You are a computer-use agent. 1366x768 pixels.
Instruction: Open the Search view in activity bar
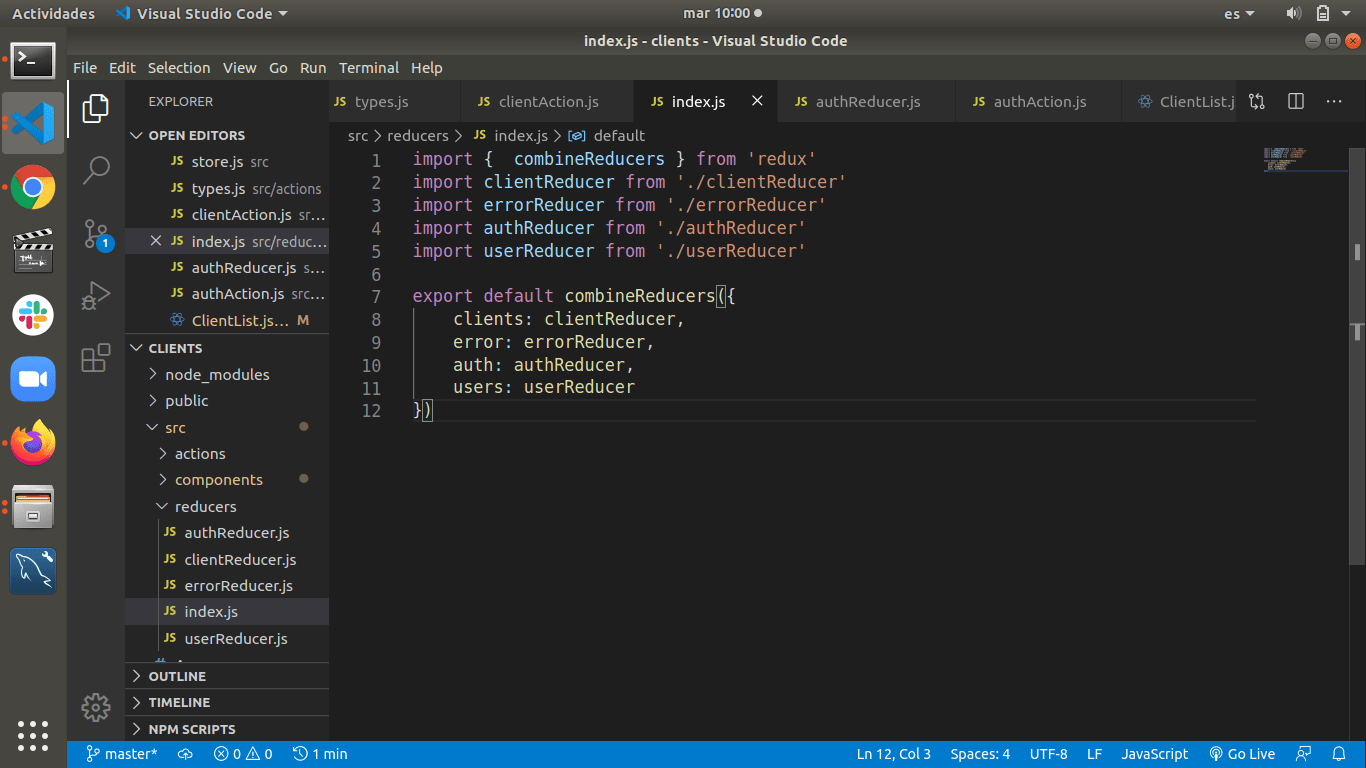click(x=96, y=170)
